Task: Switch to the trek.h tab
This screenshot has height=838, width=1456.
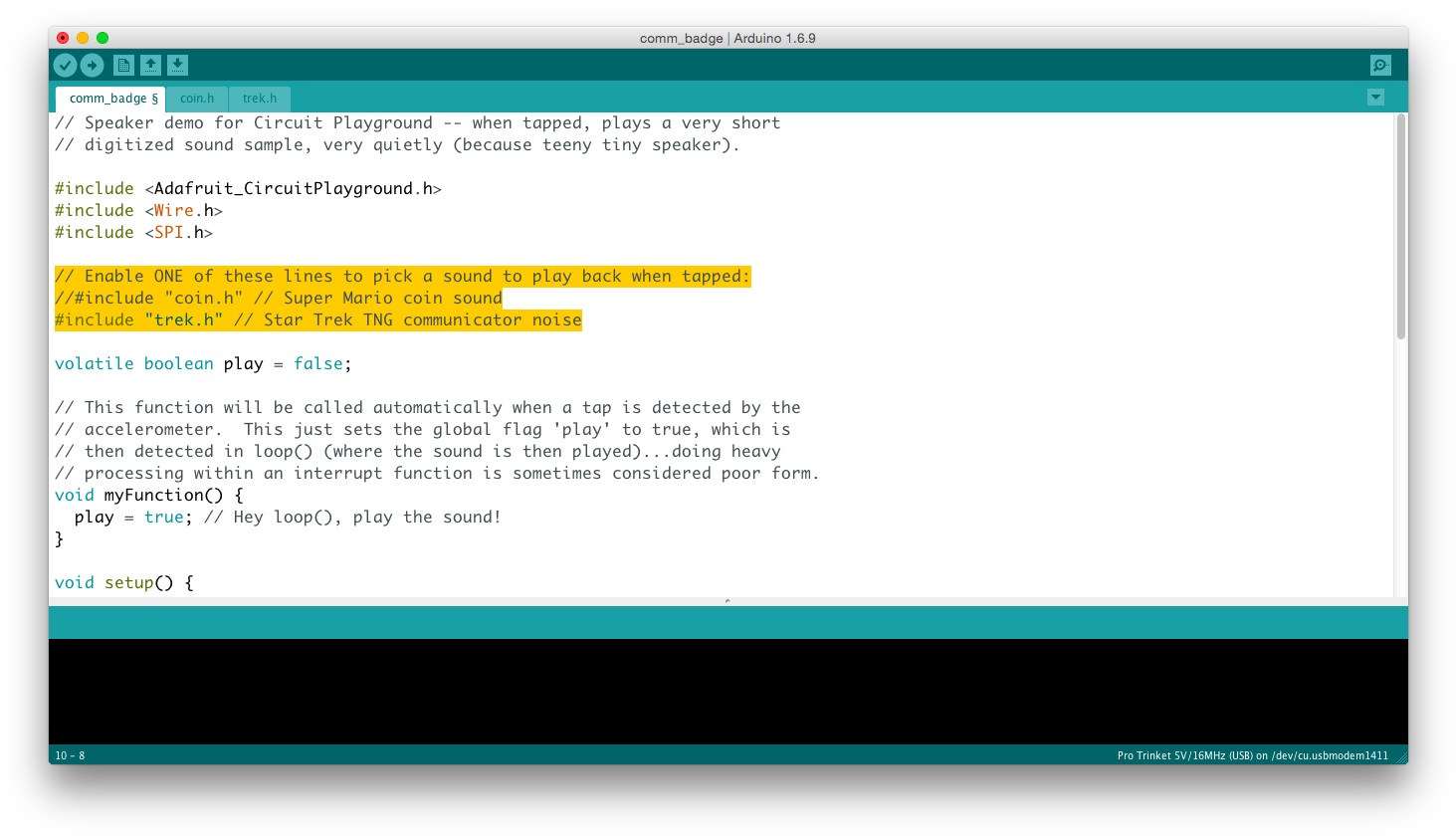Action: click(x=260, y=99)
